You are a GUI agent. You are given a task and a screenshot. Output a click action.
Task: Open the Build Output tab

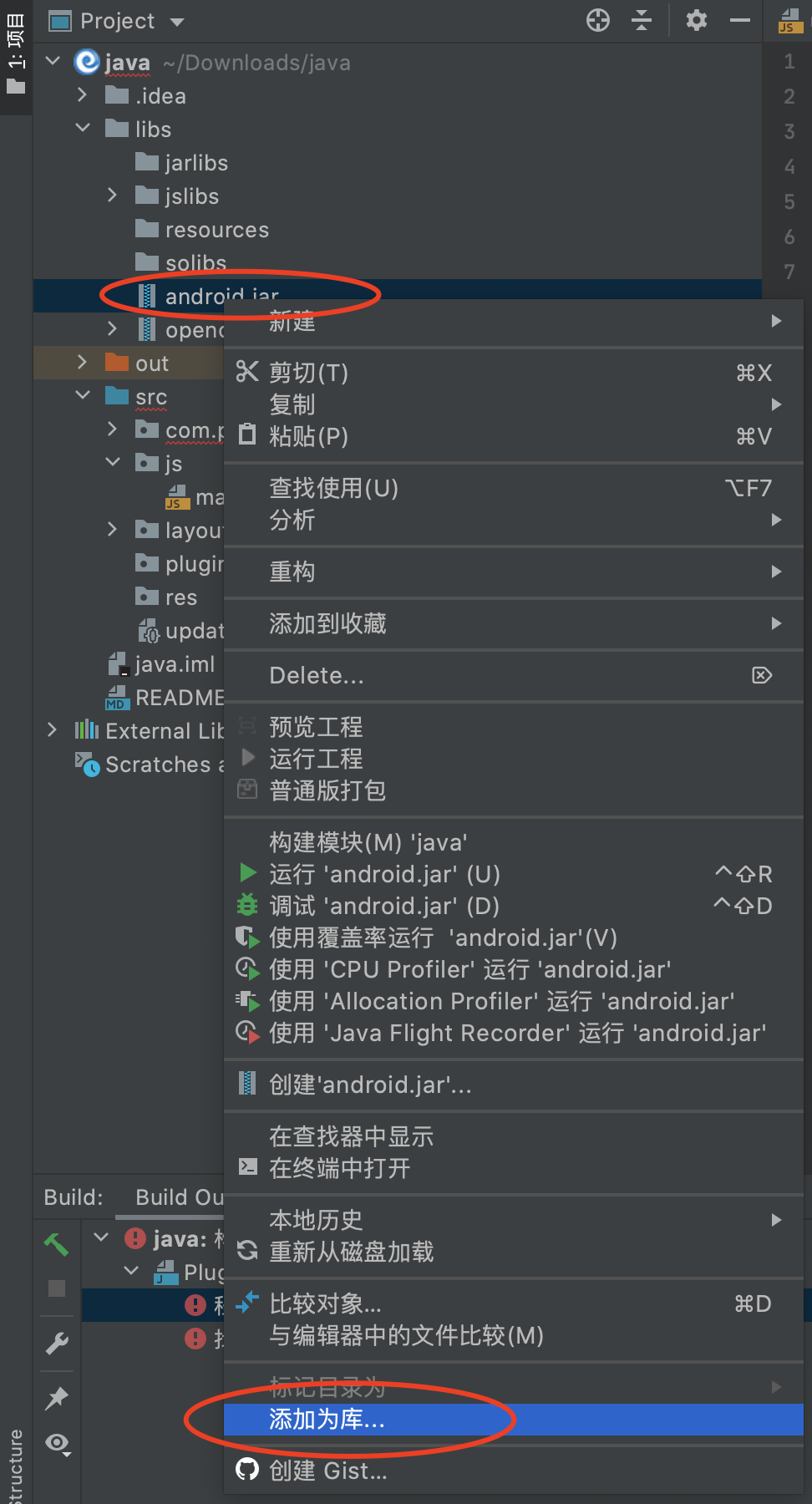pos(179,1197)
